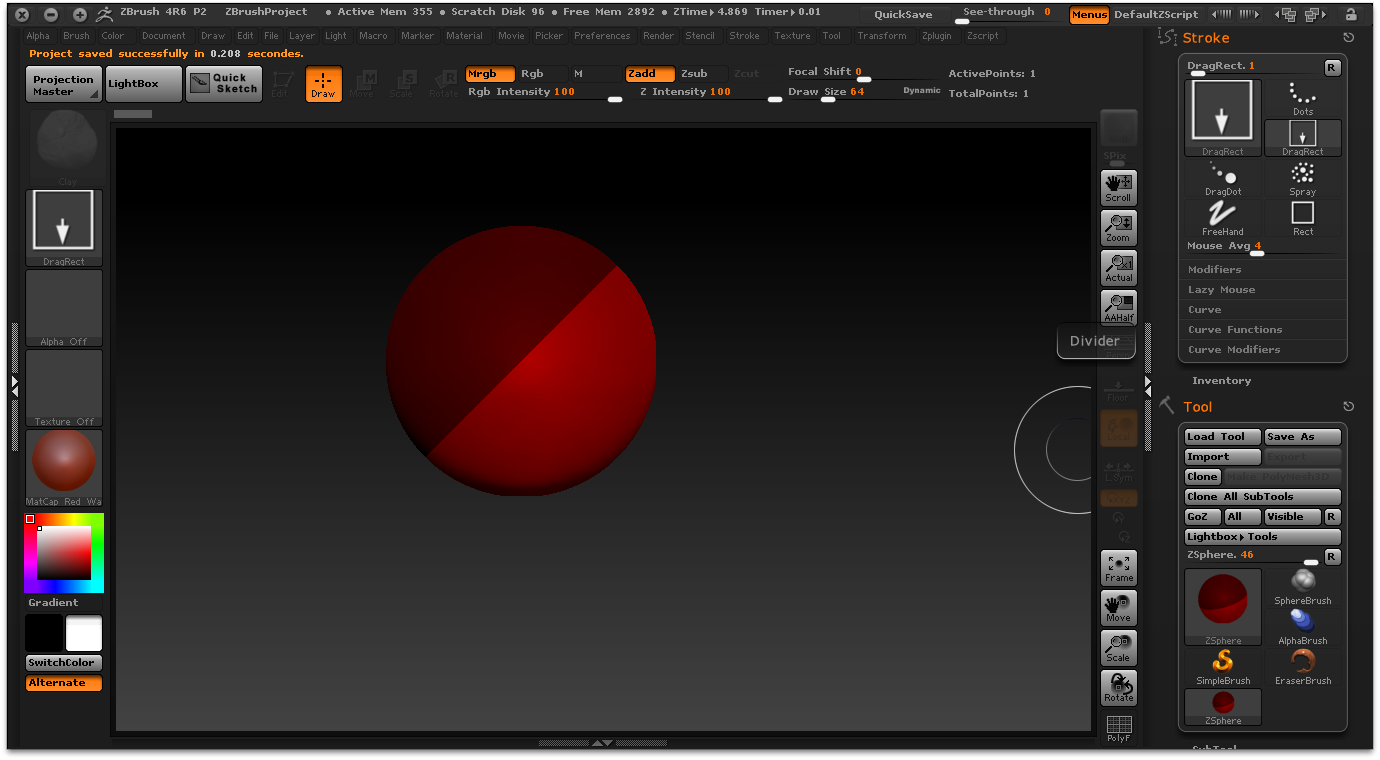Choose the DragDot stroke type
Image resolution: width=1380 pixels, height=760 pixels.
tap(1222, 178)
